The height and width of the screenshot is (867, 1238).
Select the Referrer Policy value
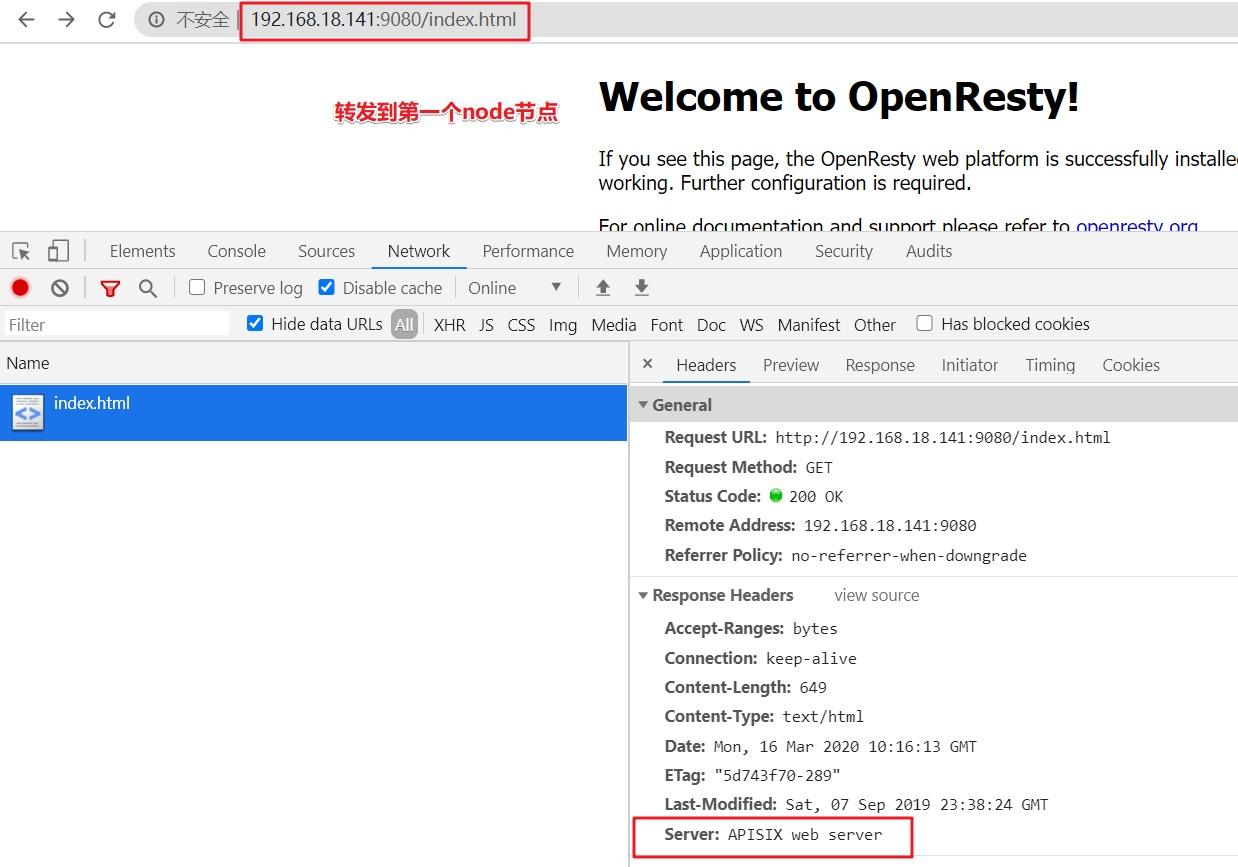(909, 555)
